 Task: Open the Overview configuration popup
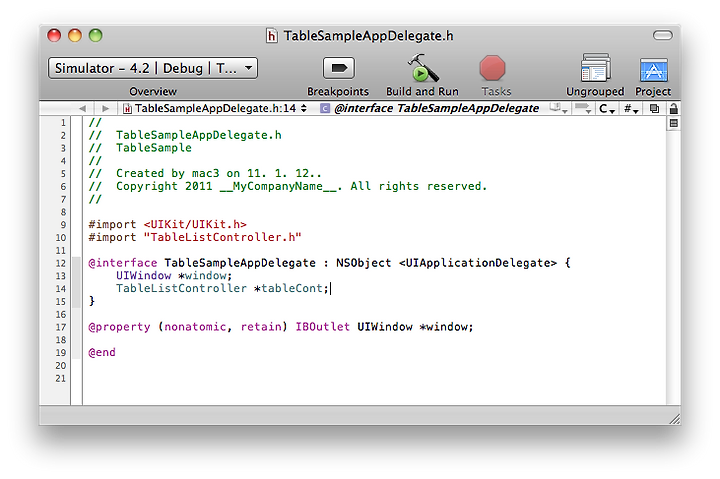153,68
